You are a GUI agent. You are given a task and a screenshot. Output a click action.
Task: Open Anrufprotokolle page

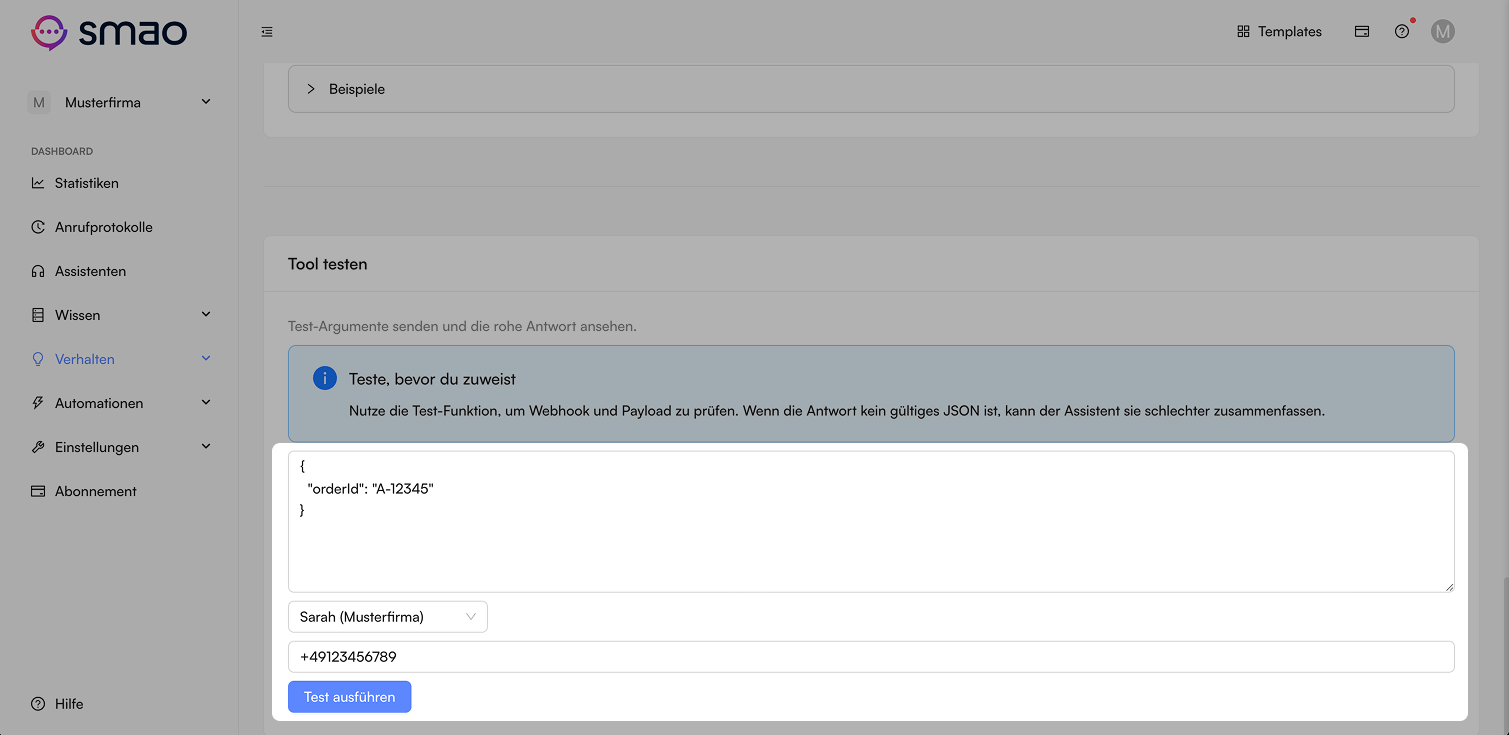click(104, 227)
